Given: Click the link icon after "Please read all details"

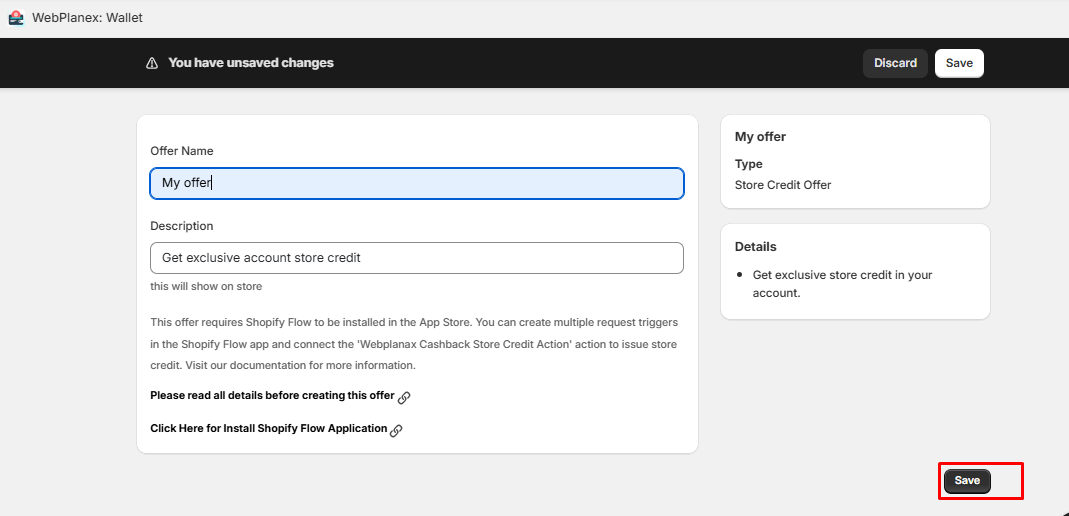Looking at the screenshot, I should tap(404, 397).
